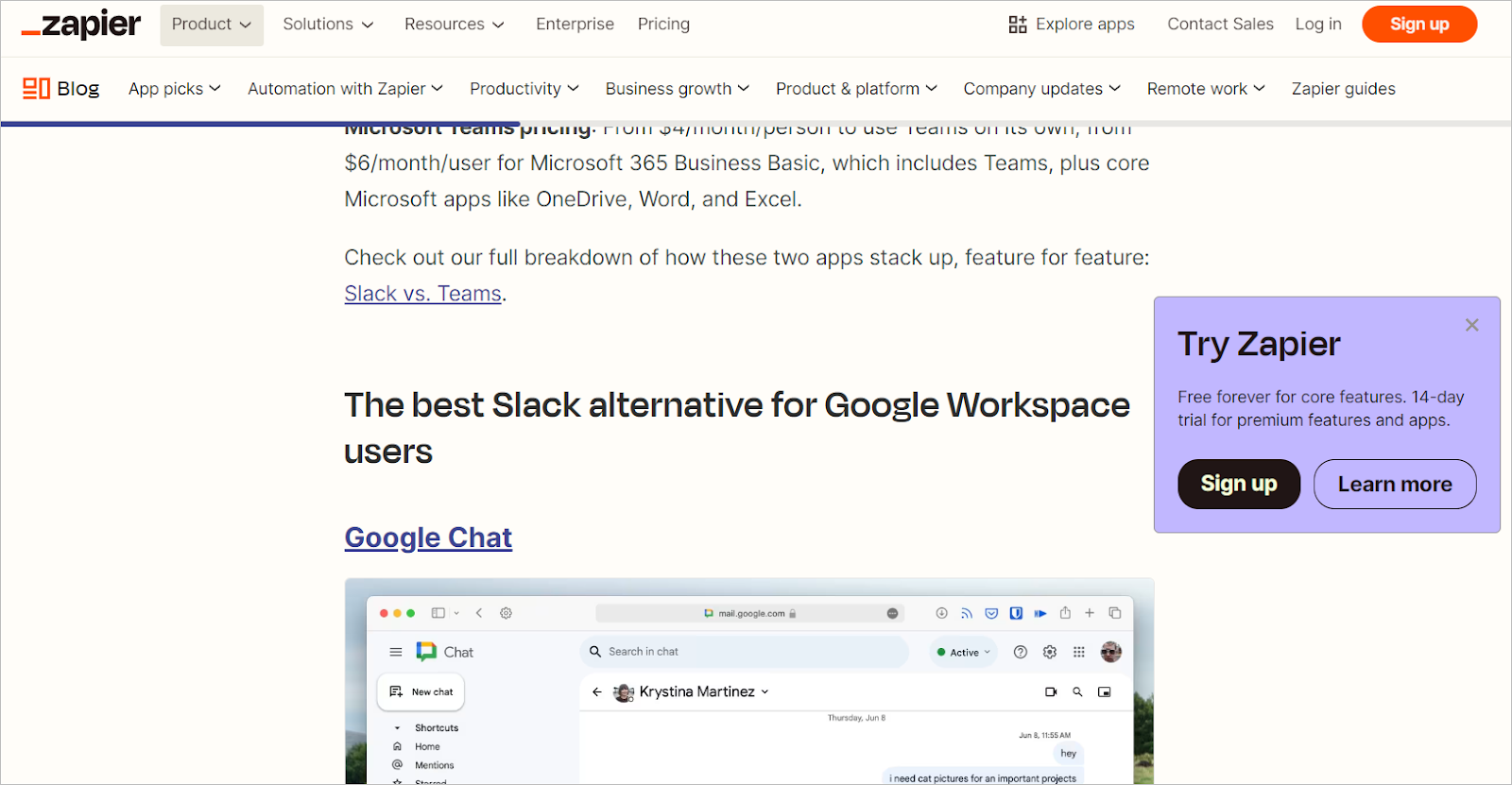The width and height of the screenshot is (1512, 785).
Task: Click Contact Sales in top bar
Action: pos(1220,25)
